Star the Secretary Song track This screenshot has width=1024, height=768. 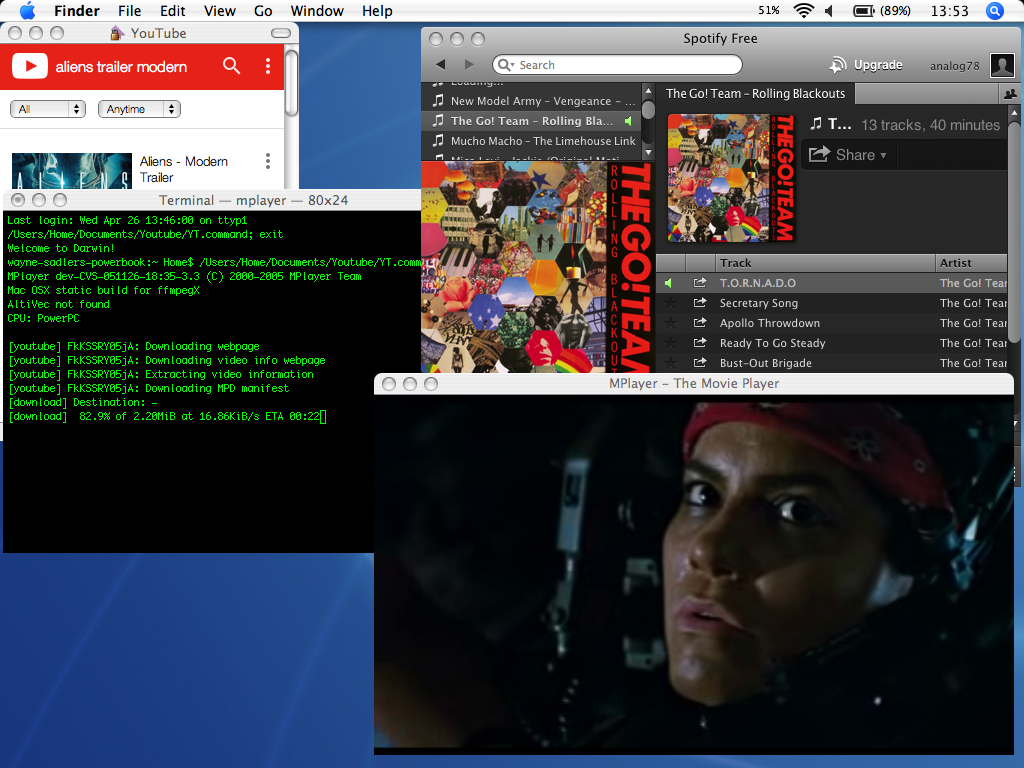point(670,302)
